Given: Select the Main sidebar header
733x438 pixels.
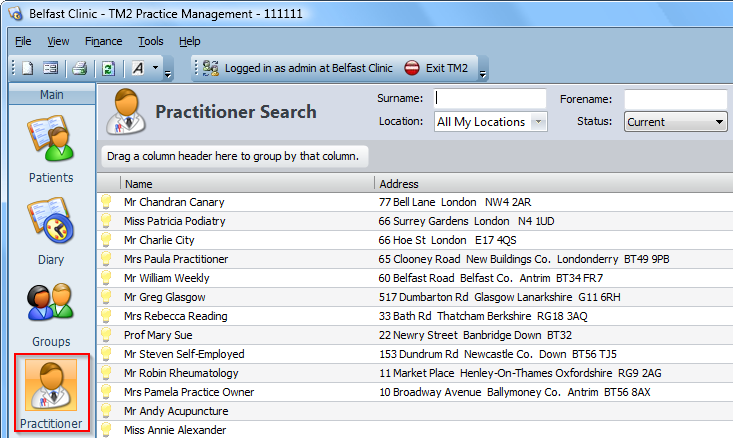Looking at the screenshot, I should tap(51, 94).
